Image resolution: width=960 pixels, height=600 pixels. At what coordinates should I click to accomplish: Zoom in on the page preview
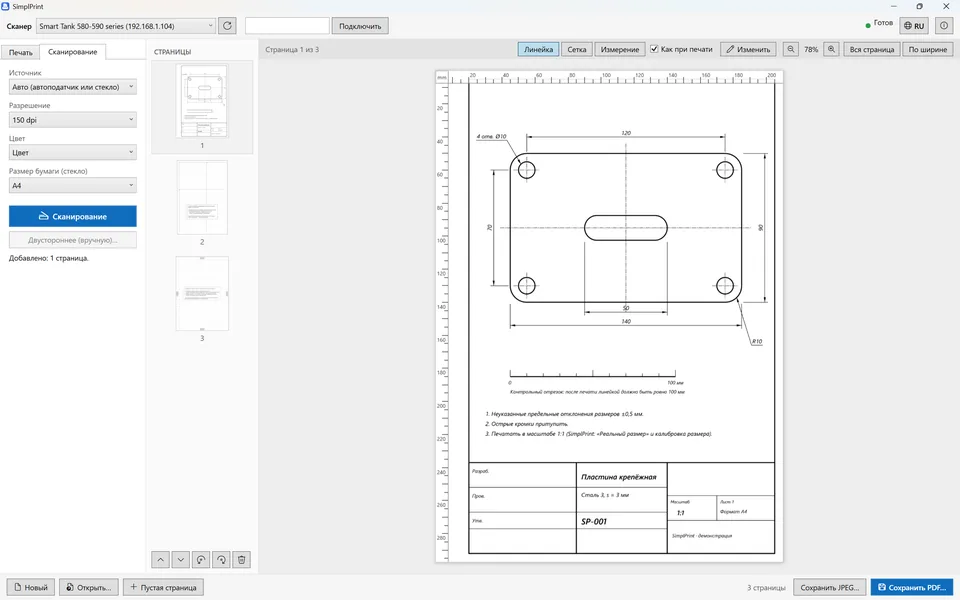click(x=831, y=49)
